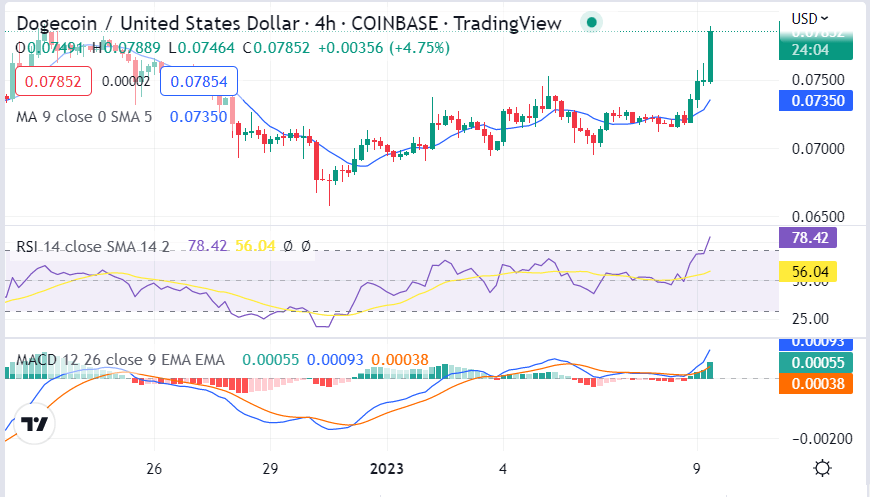Click the 0.06500 price axis label
Screen dimensions: 870x497
(818, 217)
